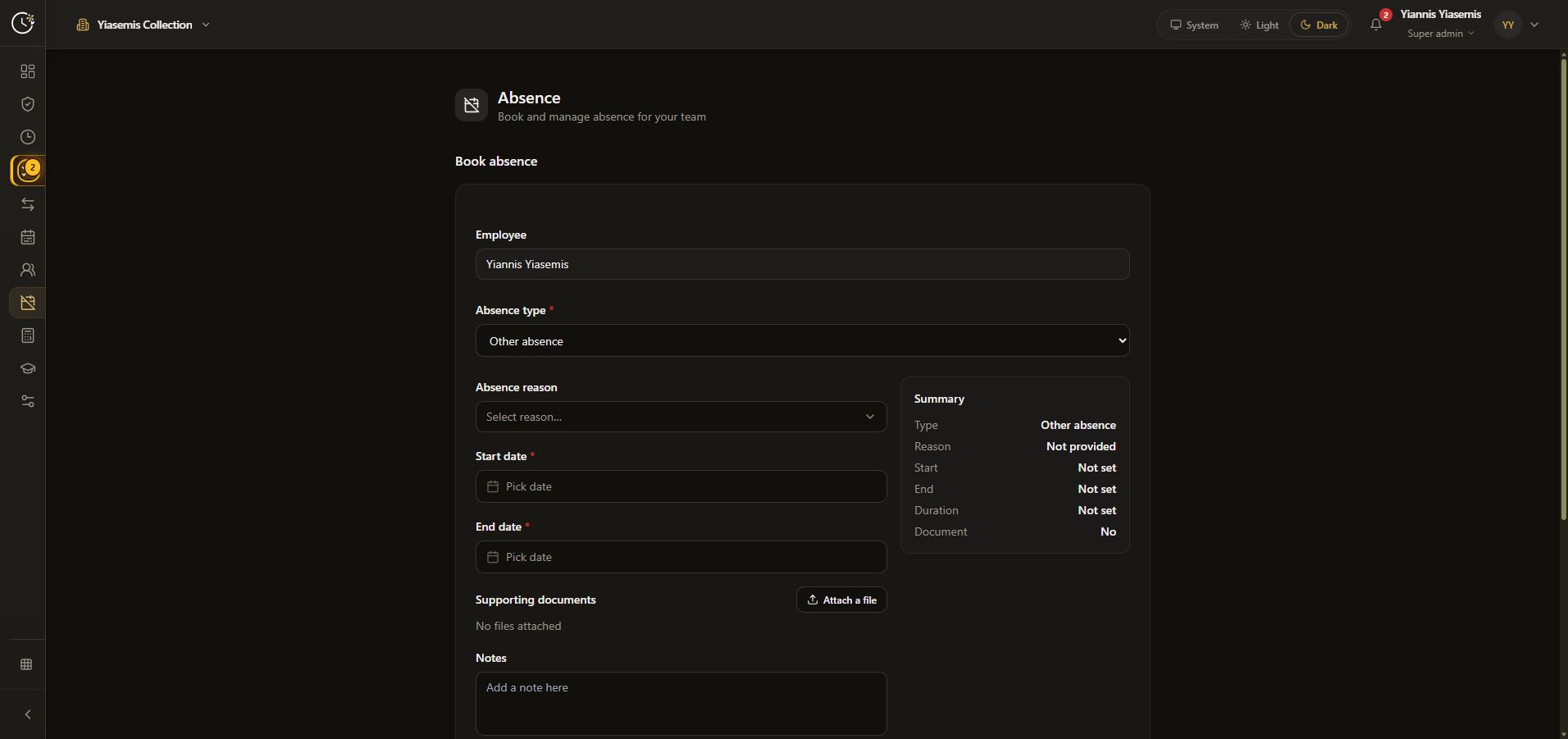Click the app logo in top-left corner
The height and width of the screenshot is (739, 1568).
pos(23,23)
